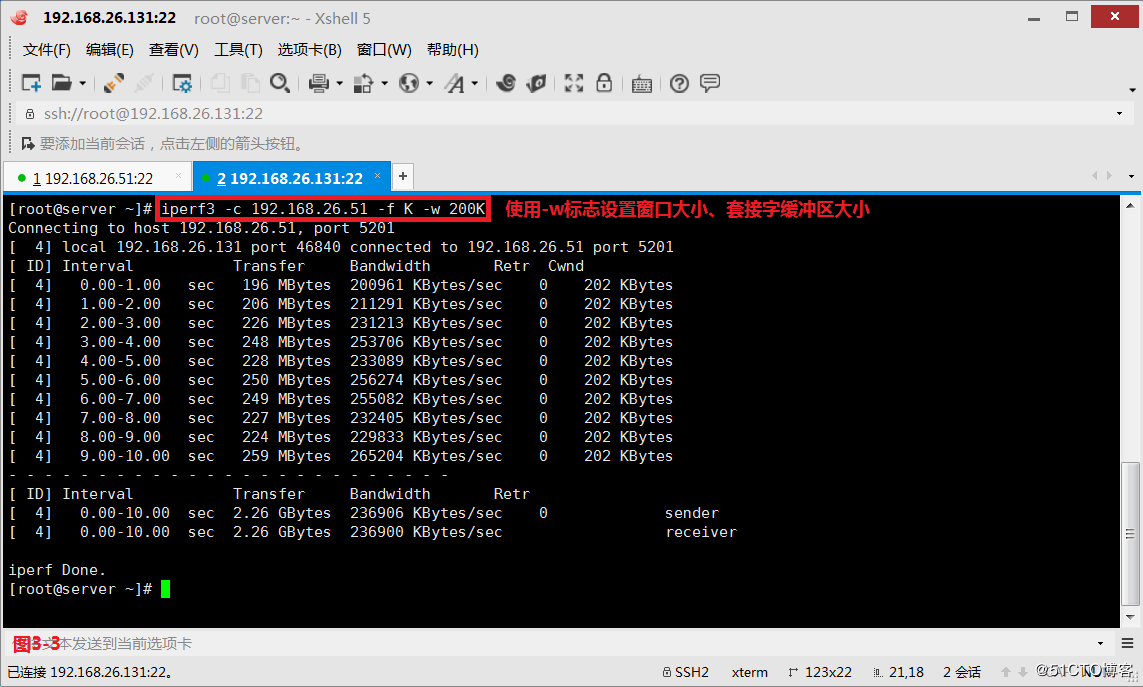This screenshot has width=1143, height=687.
Task: Maximize the Xshell window
Action: 1072,16
